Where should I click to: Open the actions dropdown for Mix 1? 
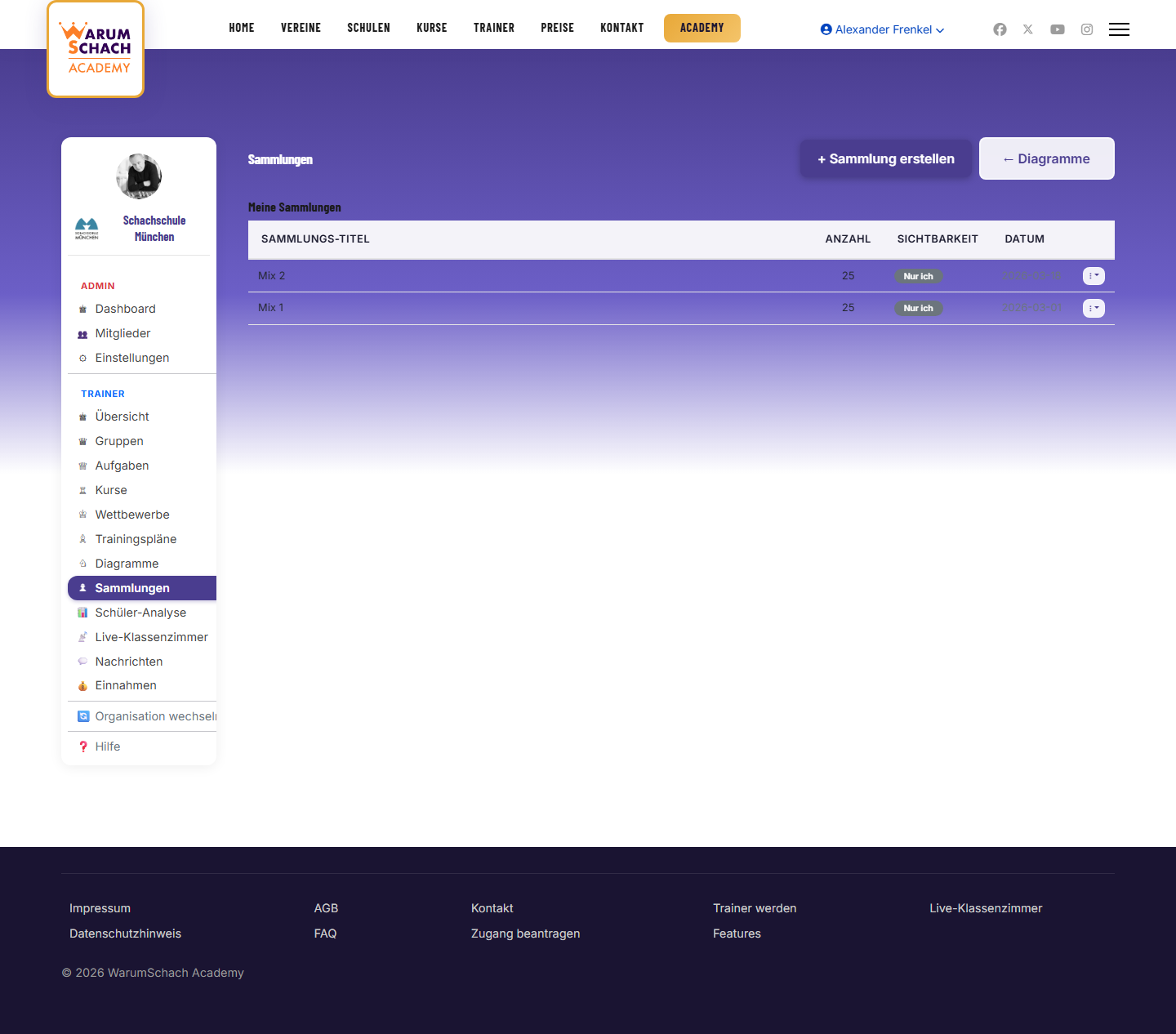[1094, 308]
